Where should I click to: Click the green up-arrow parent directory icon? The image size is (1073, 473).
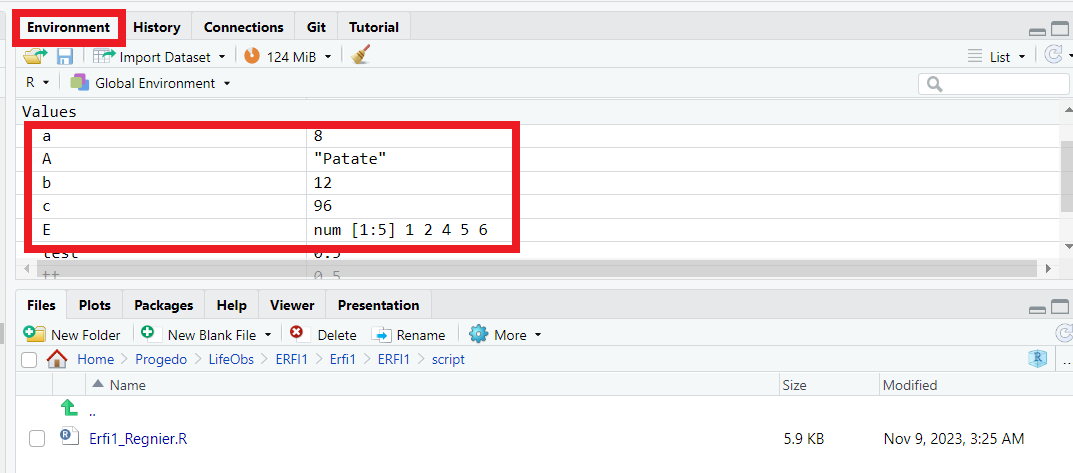[69, 408]
